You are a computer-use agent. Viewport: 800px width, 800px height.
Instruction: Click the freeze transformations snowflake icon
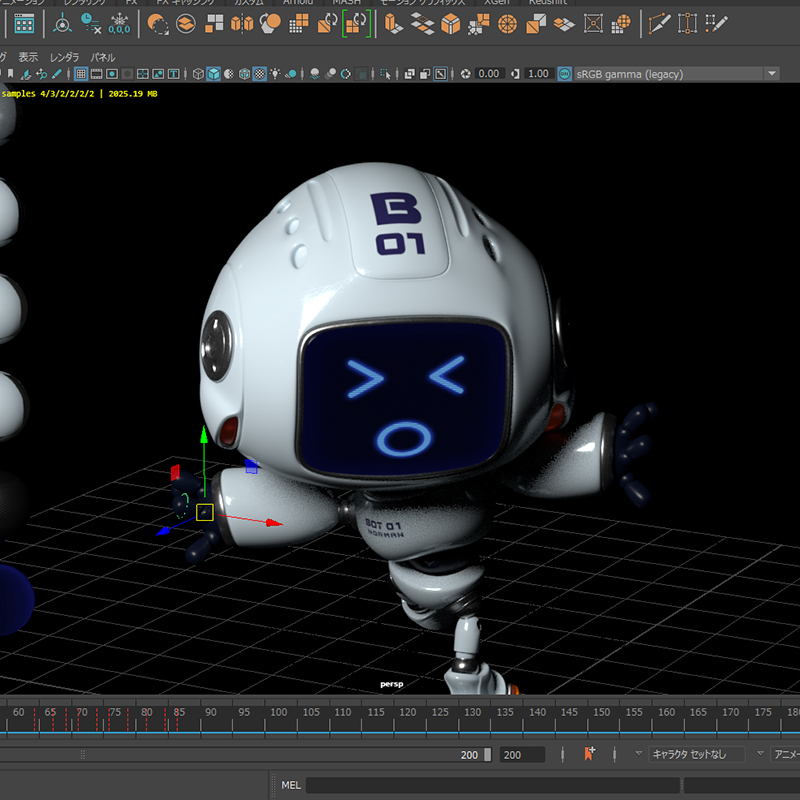point(119,22)
